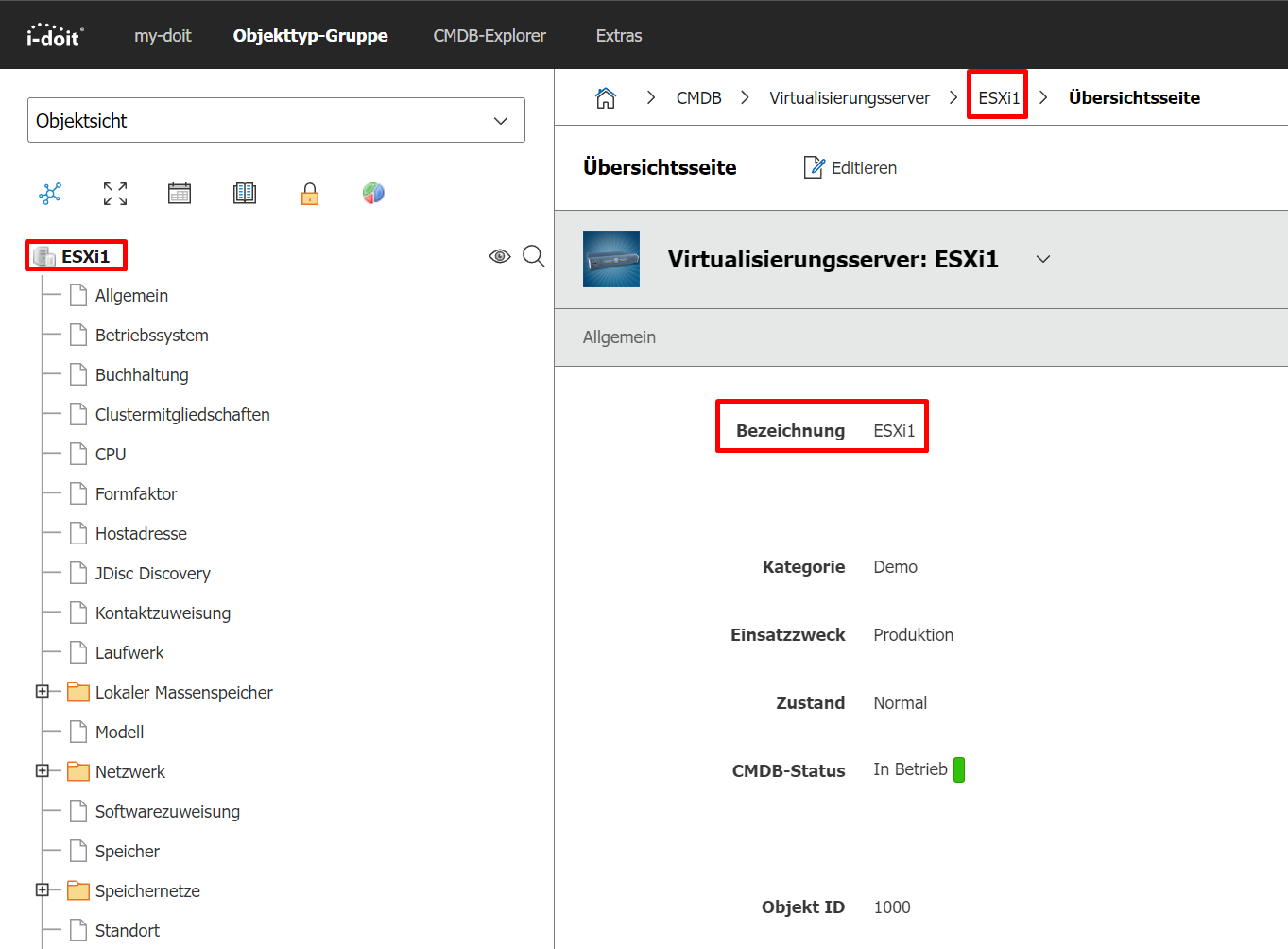Screen dimensions: 1288x949
Task: Open the calendar table icon in sidebar
Action: click(x=180, y=194)
